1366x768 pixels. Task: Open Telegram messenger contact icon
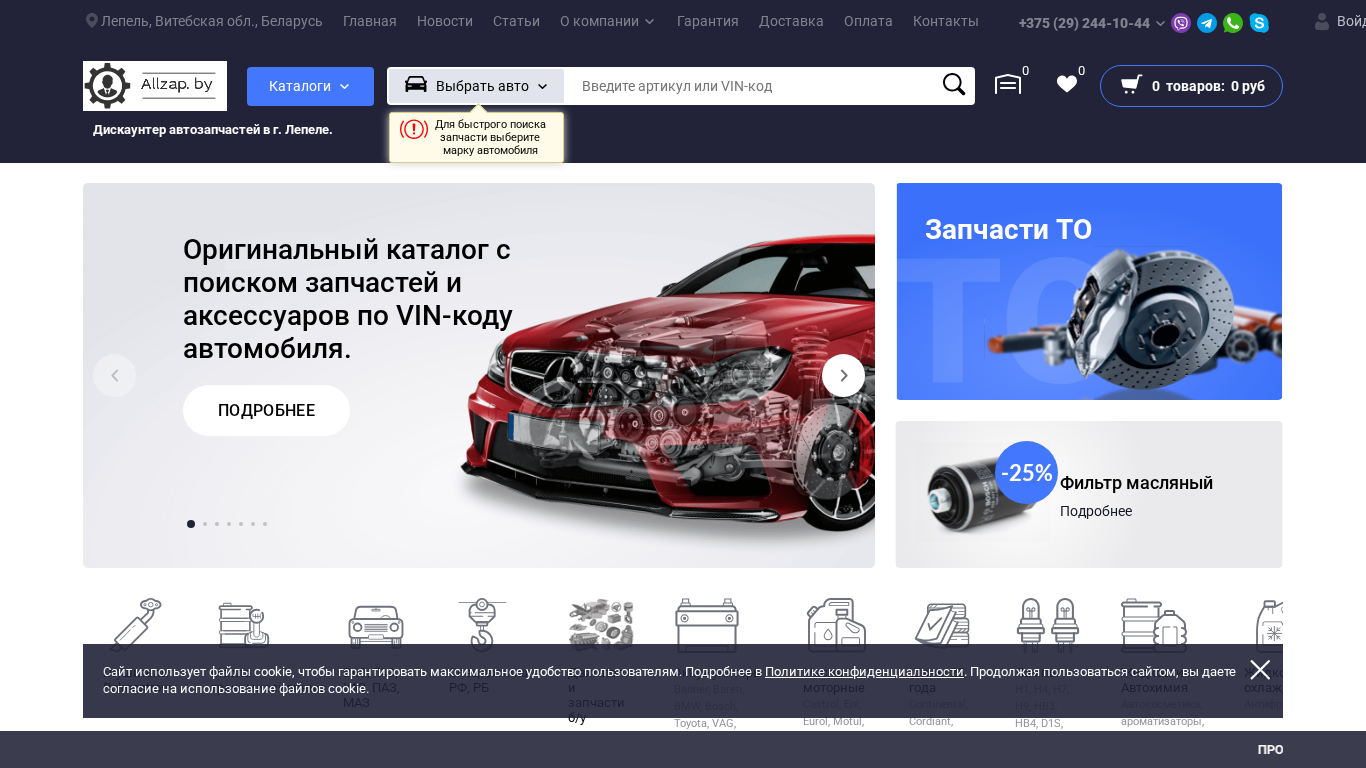[1207, 23]
